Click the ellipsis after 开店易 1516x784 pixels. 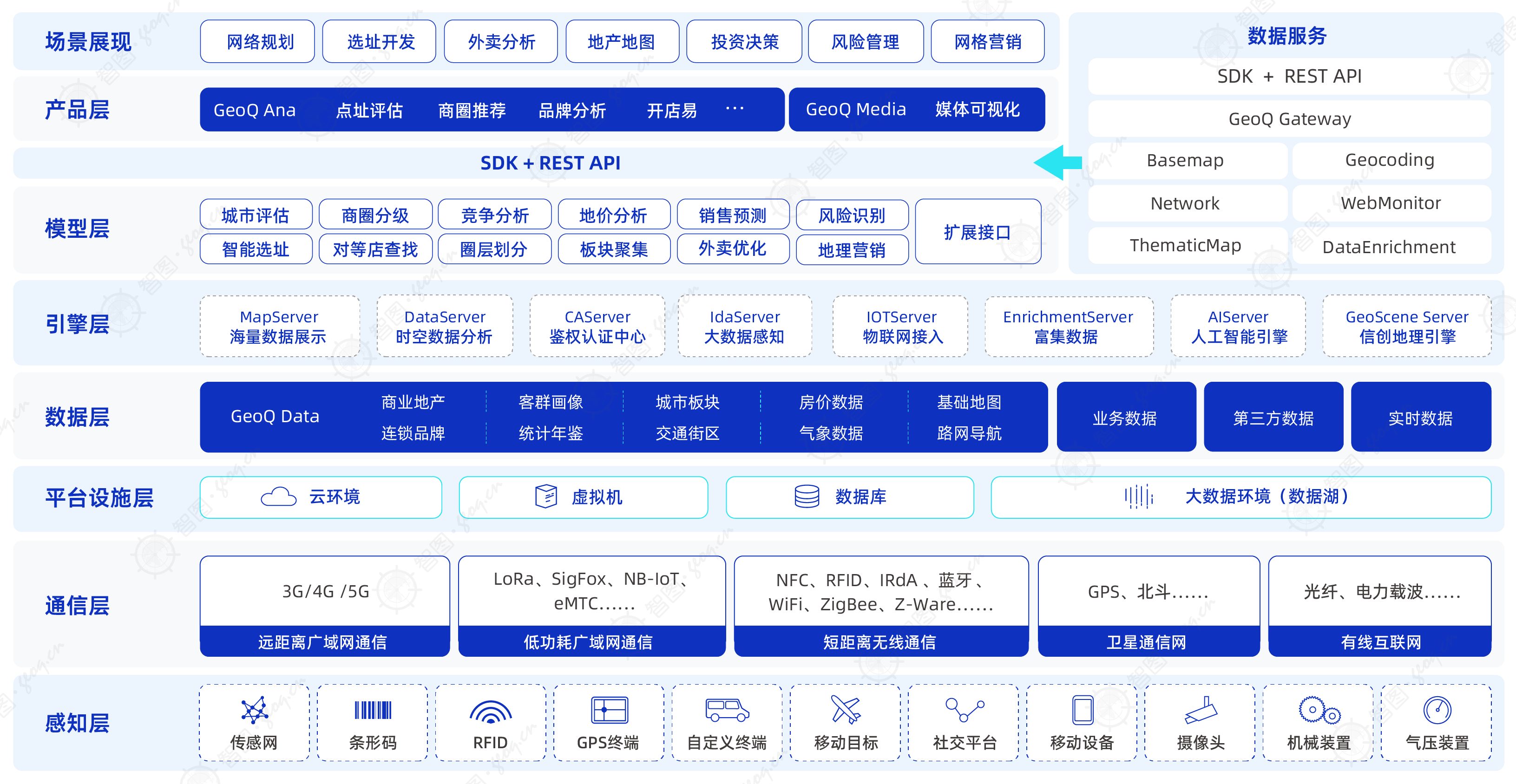click(735, 108)
